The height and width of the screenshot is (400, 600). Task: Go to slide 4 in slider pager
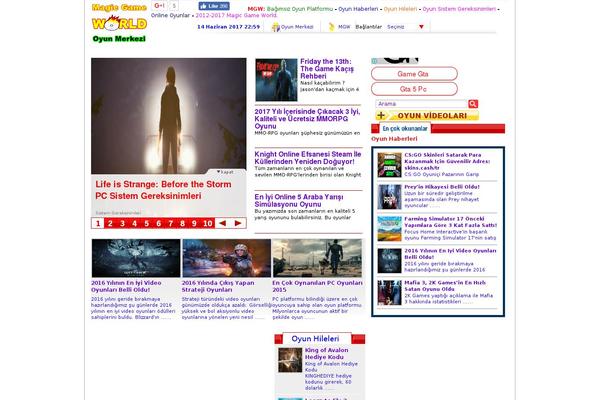click(134, 223)
